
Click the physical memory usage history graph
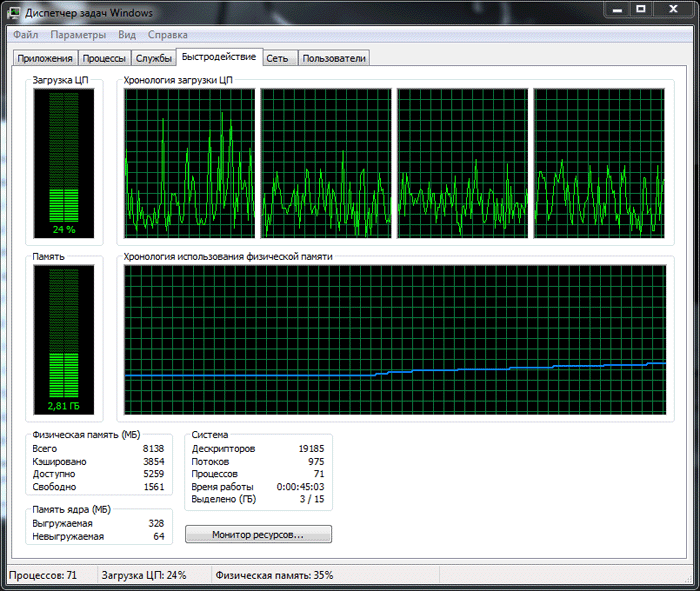tap(395, 340)
